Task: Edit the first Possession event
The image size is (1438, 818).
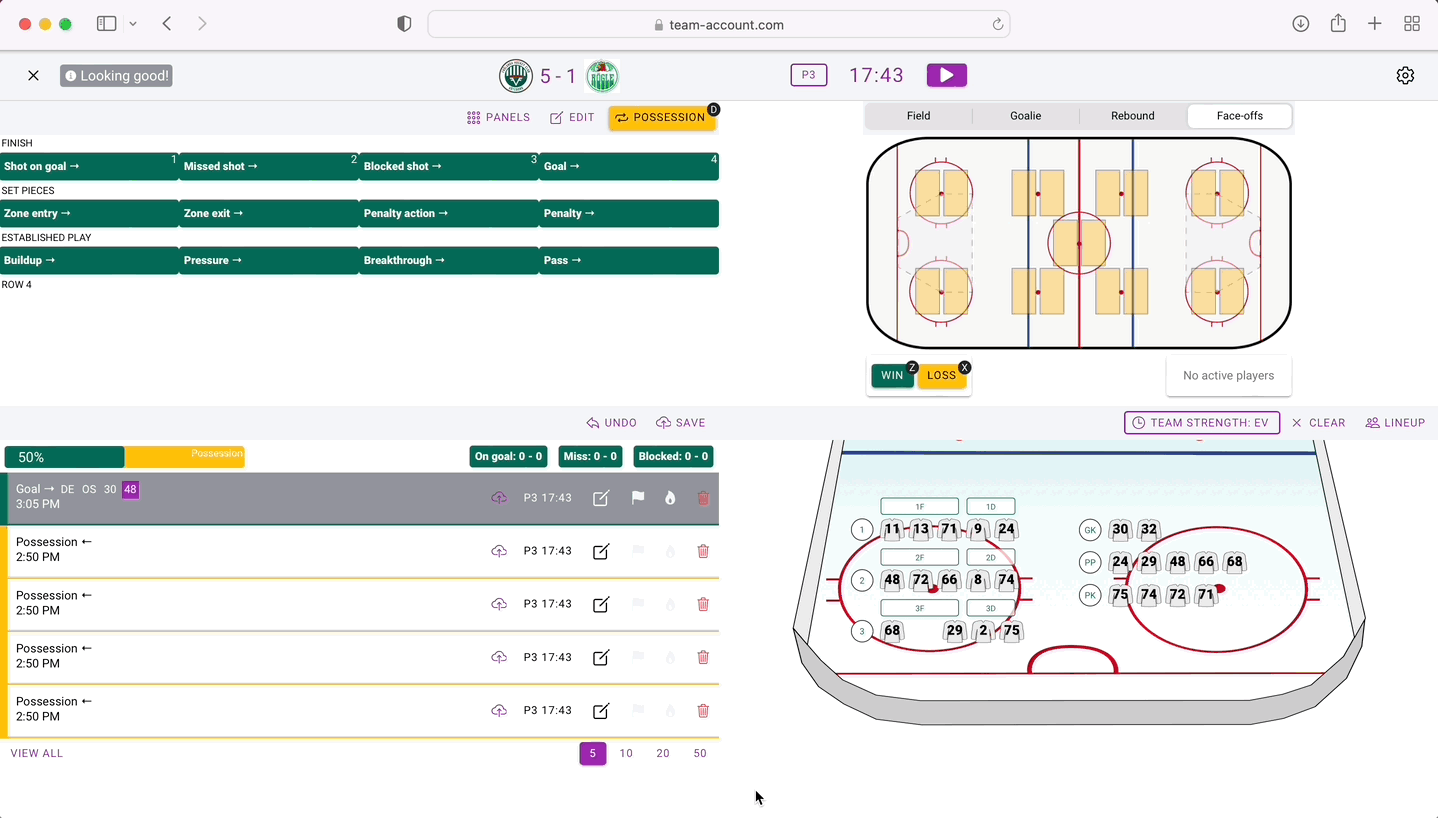Action: pos(601,551)
